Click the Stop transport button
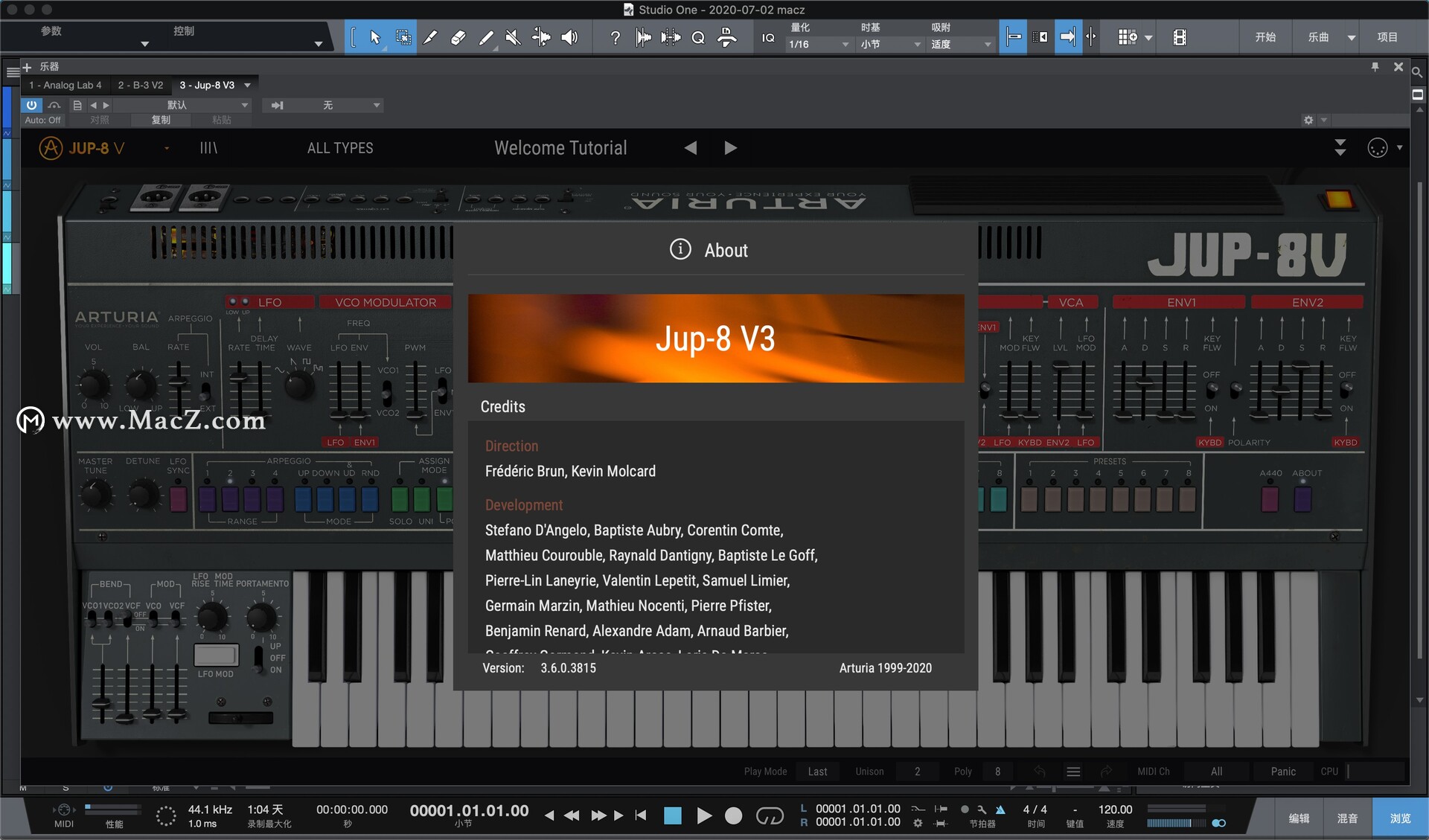 pos(673,815)
